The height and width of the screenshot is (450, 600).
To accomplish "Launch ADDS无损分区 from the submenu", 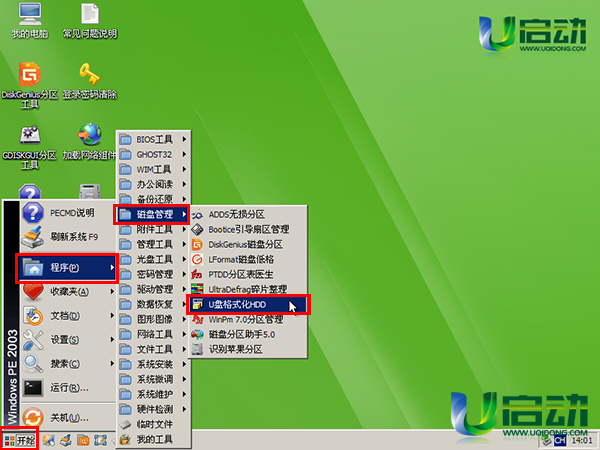I will pos(248,214).
